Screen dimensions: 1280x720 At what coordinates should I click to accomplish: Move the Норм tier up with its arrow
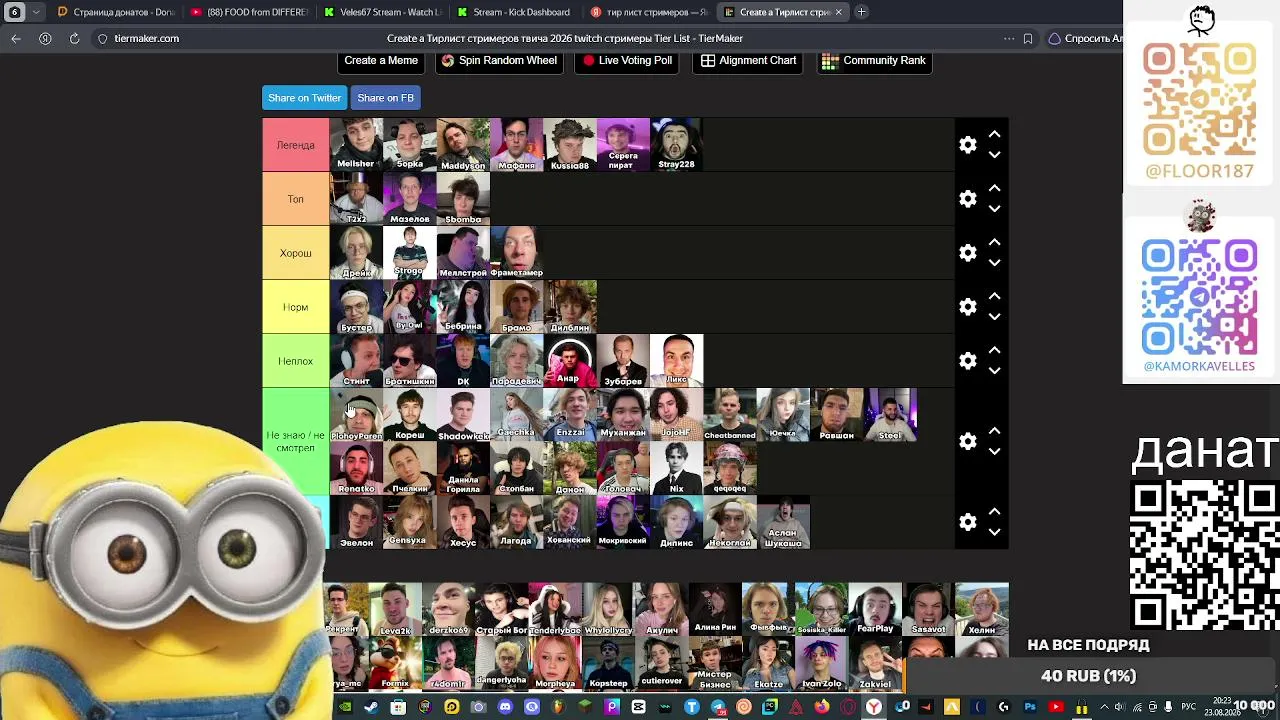click(994, 296)
